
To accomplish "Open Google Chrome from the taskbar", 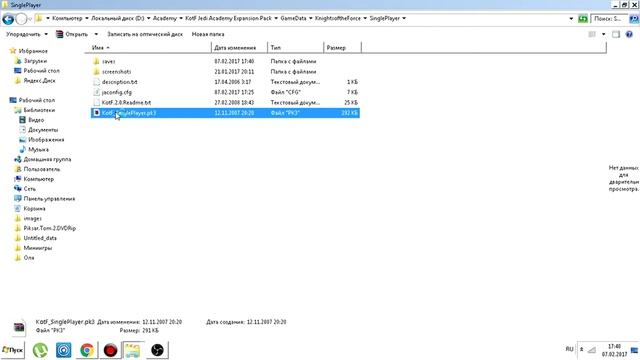I will [87, 350].
